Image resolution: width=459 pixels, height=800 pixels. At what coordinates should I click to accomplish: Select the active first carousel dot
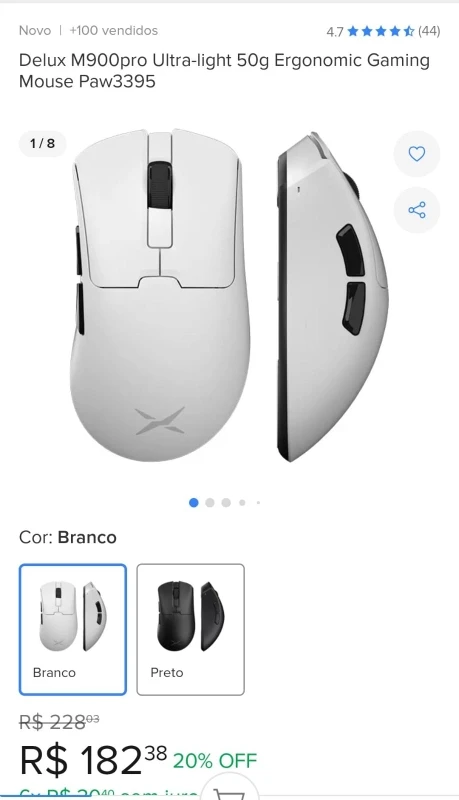pos(193,503)
